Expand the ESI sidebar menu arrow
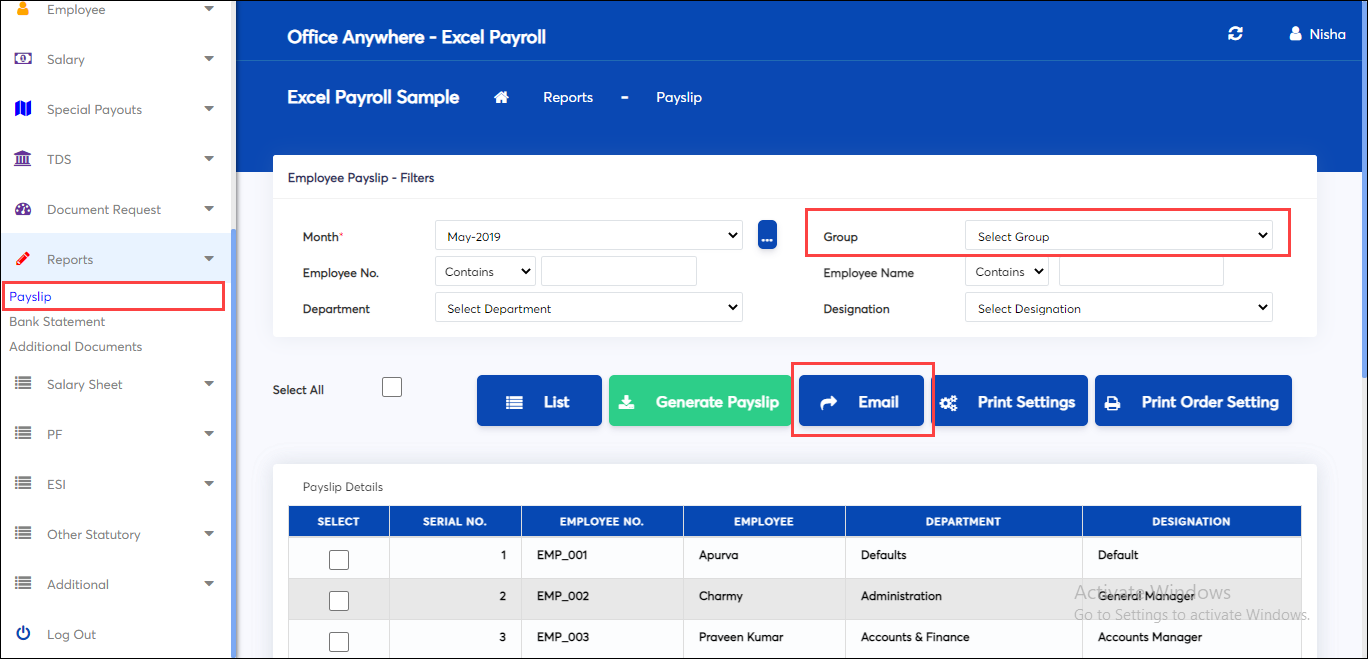 click(209, 484)
